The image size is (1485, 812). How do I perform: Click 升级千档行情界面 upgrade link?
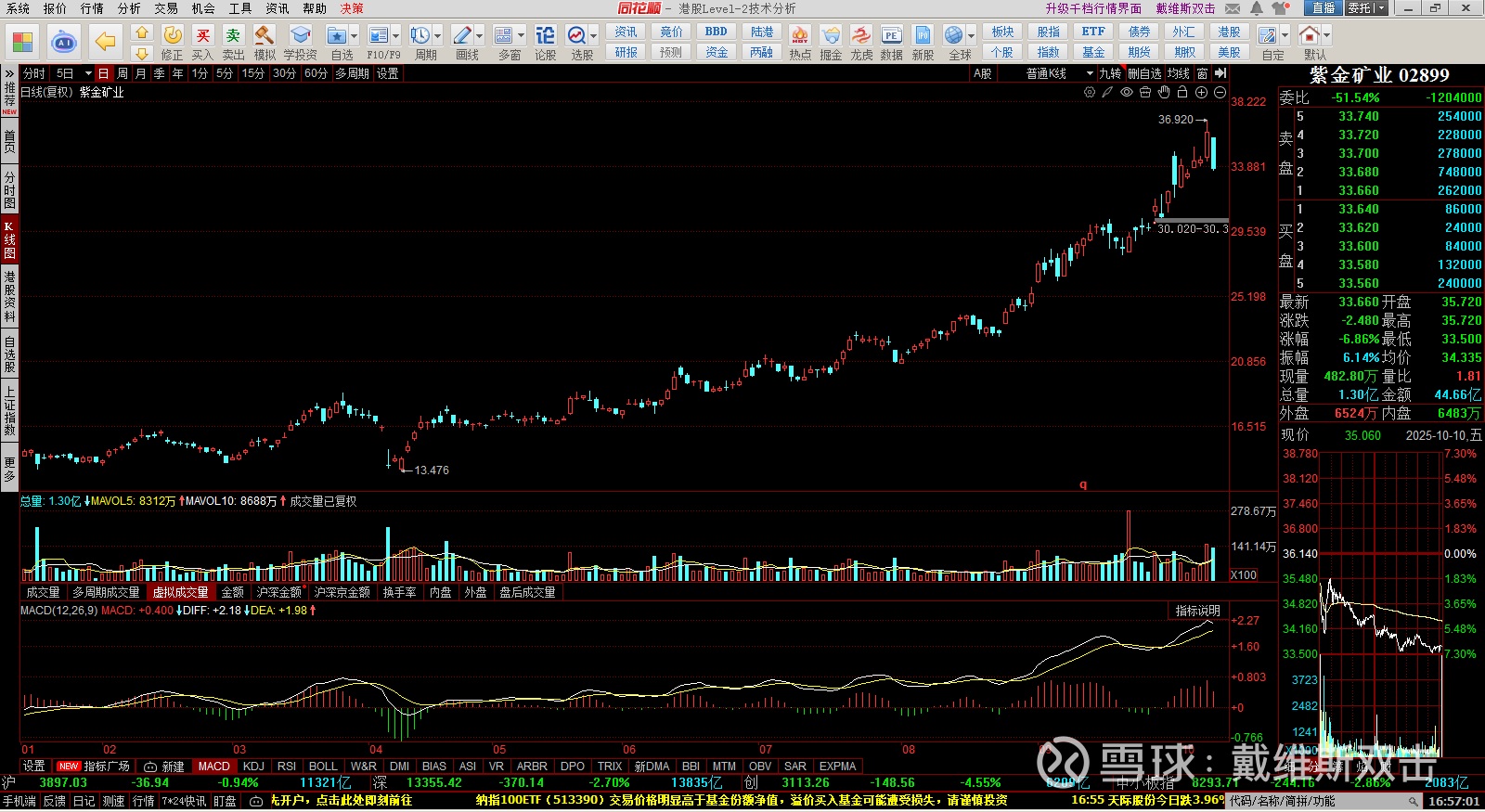point(1093,8)
